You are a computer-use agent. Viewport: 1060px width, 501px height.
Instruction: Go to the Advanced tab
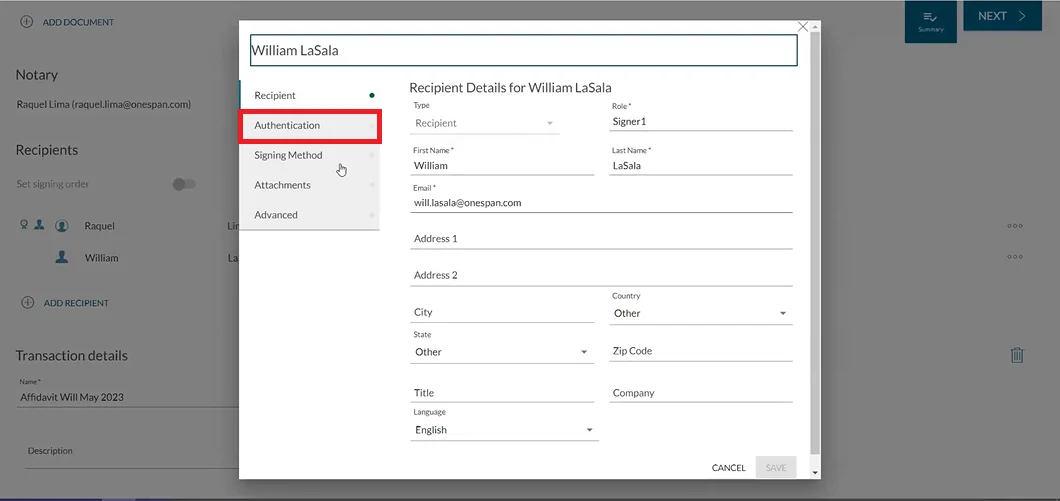coord(310,214)
